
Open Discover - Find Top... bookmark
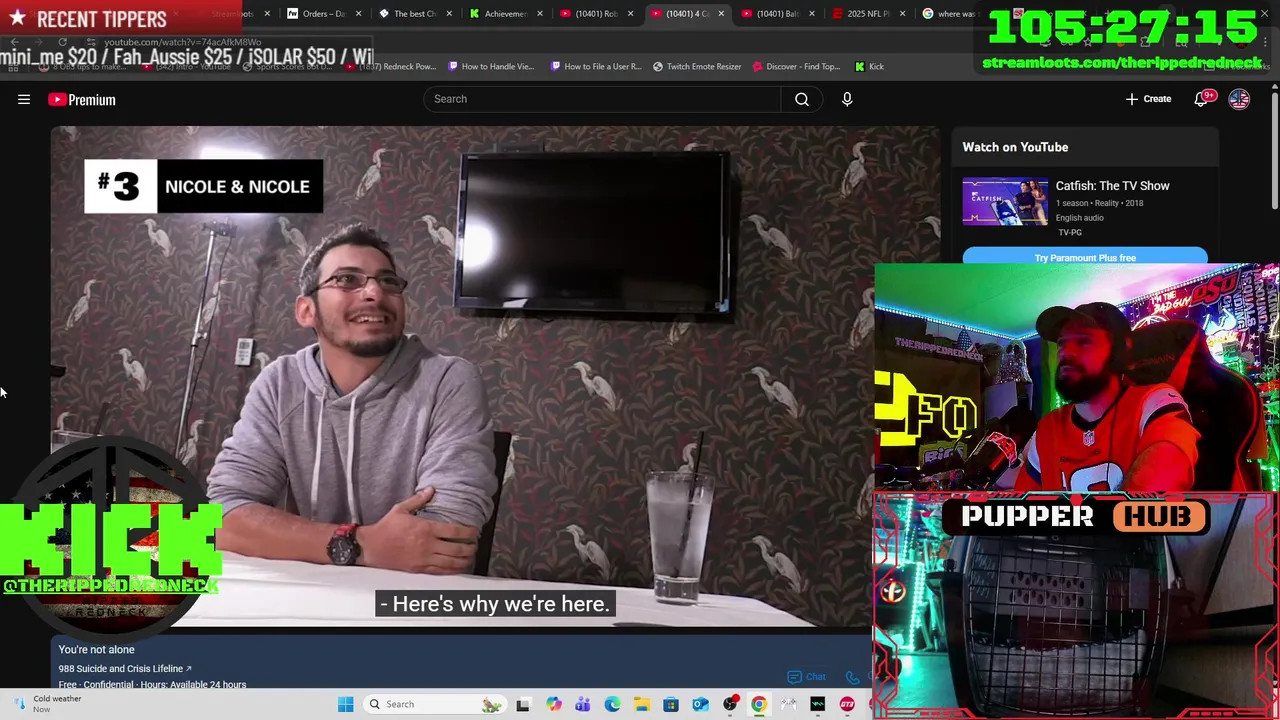tap(796, 66)
